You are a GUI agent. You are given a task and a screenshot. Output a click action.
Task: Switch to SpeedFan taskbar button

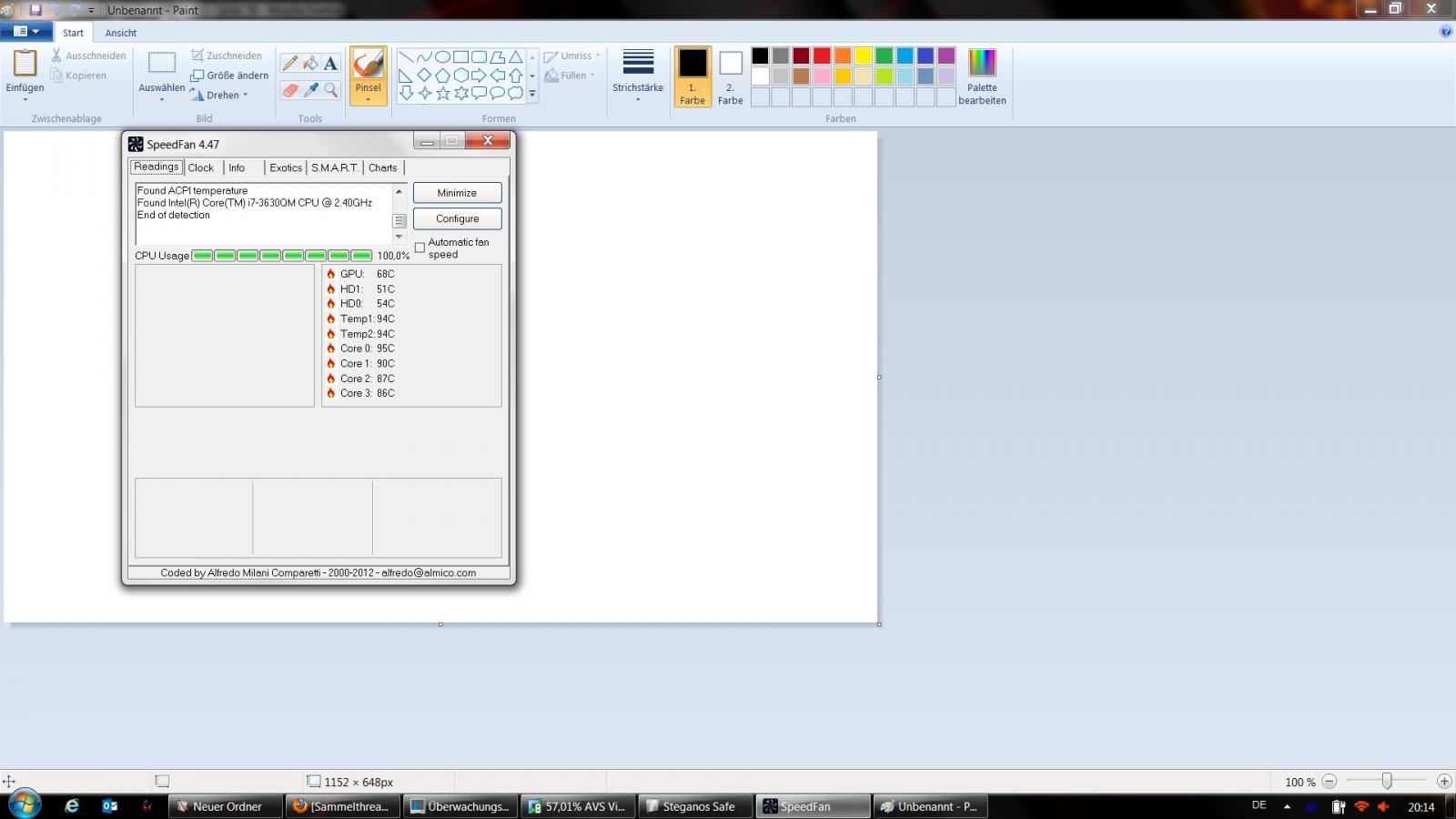coord(813,806)
